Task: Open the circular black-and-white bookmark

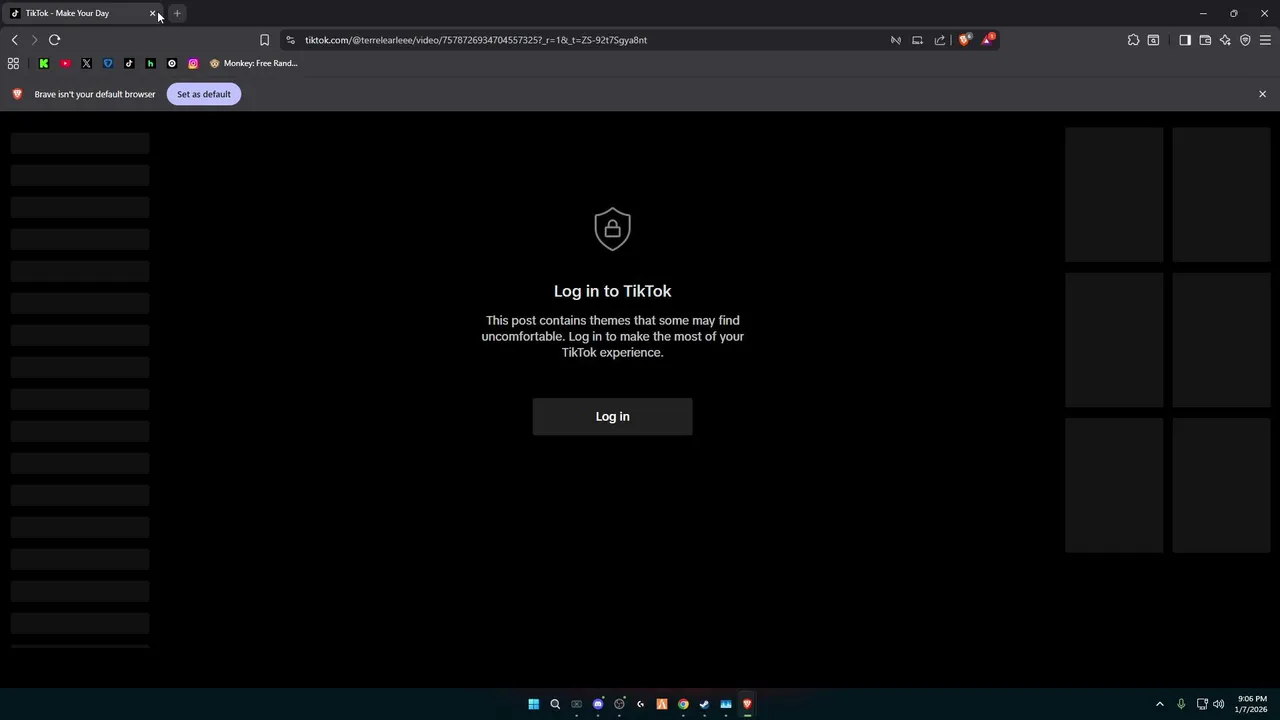Action: coord(172,63)
